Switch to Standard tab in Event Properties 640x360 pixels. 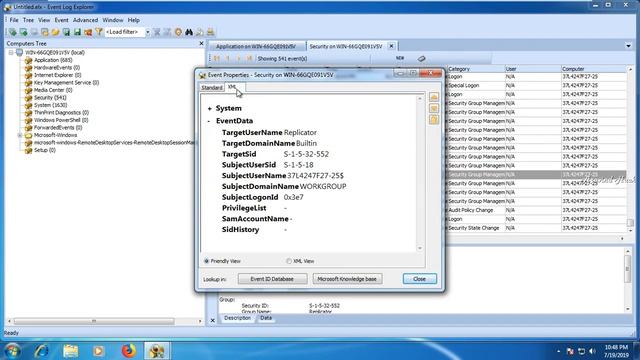[212, 88]
